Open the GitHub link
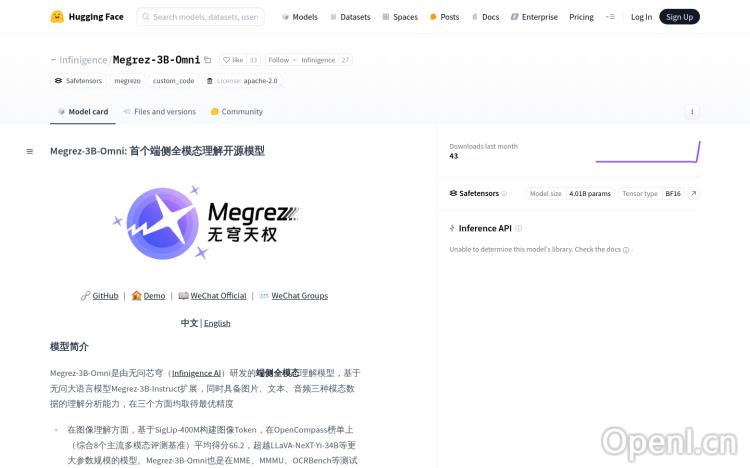 100,296
